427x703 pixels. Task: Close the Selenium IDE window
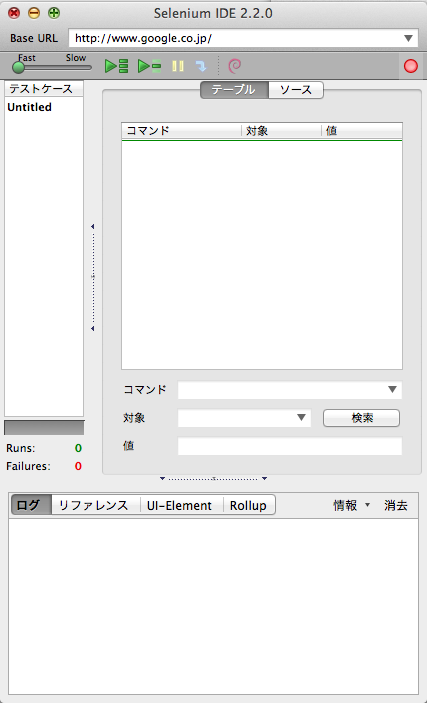[14, 13]
